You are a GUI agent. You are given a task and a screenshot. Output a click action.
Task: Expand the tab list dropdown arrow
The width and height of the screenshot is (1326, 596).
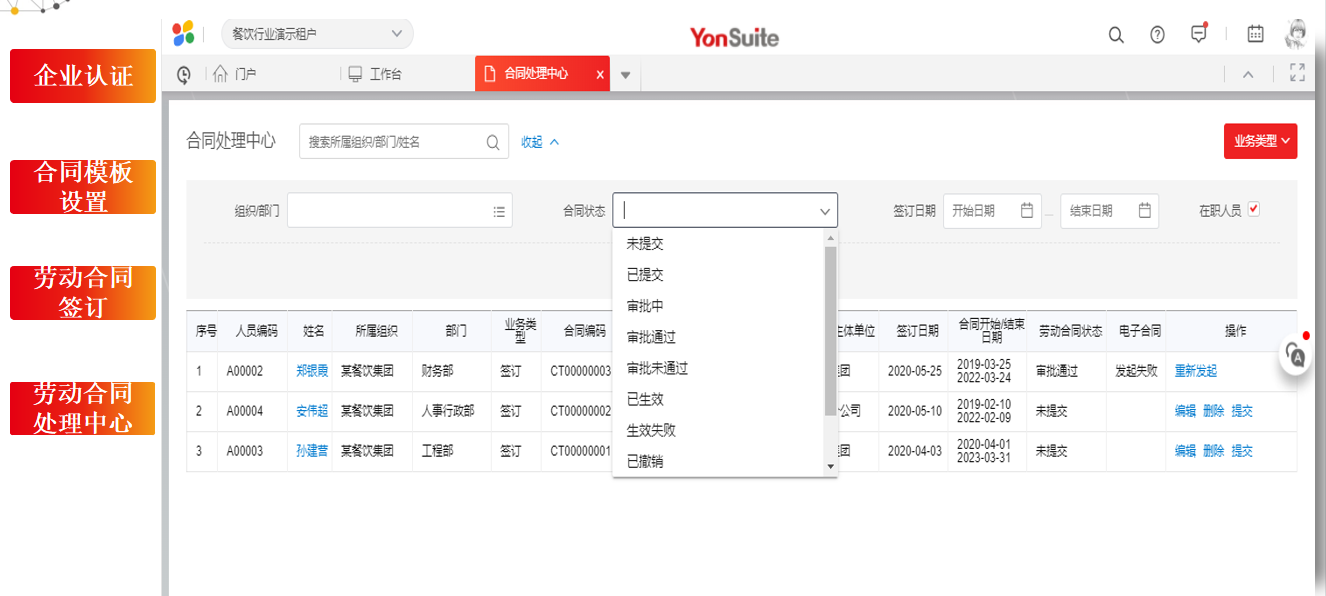pyautogui.click(x=625, y=74)
